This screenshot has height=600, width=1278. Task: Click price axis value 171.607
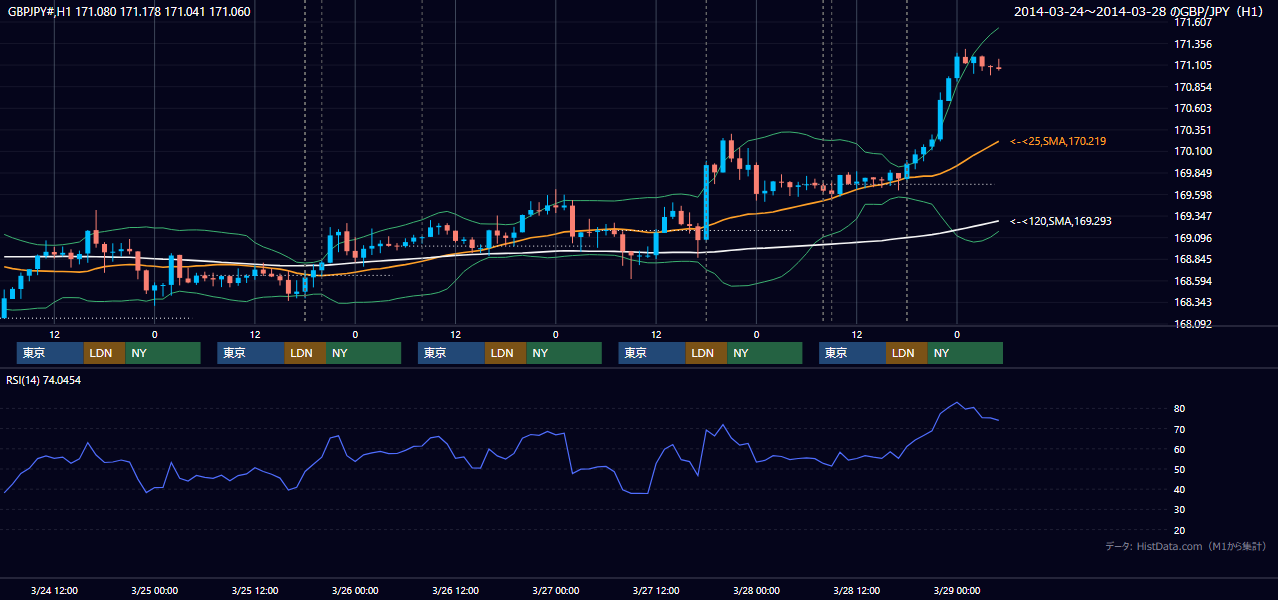pyautogui.click(x=1193, y=23)
